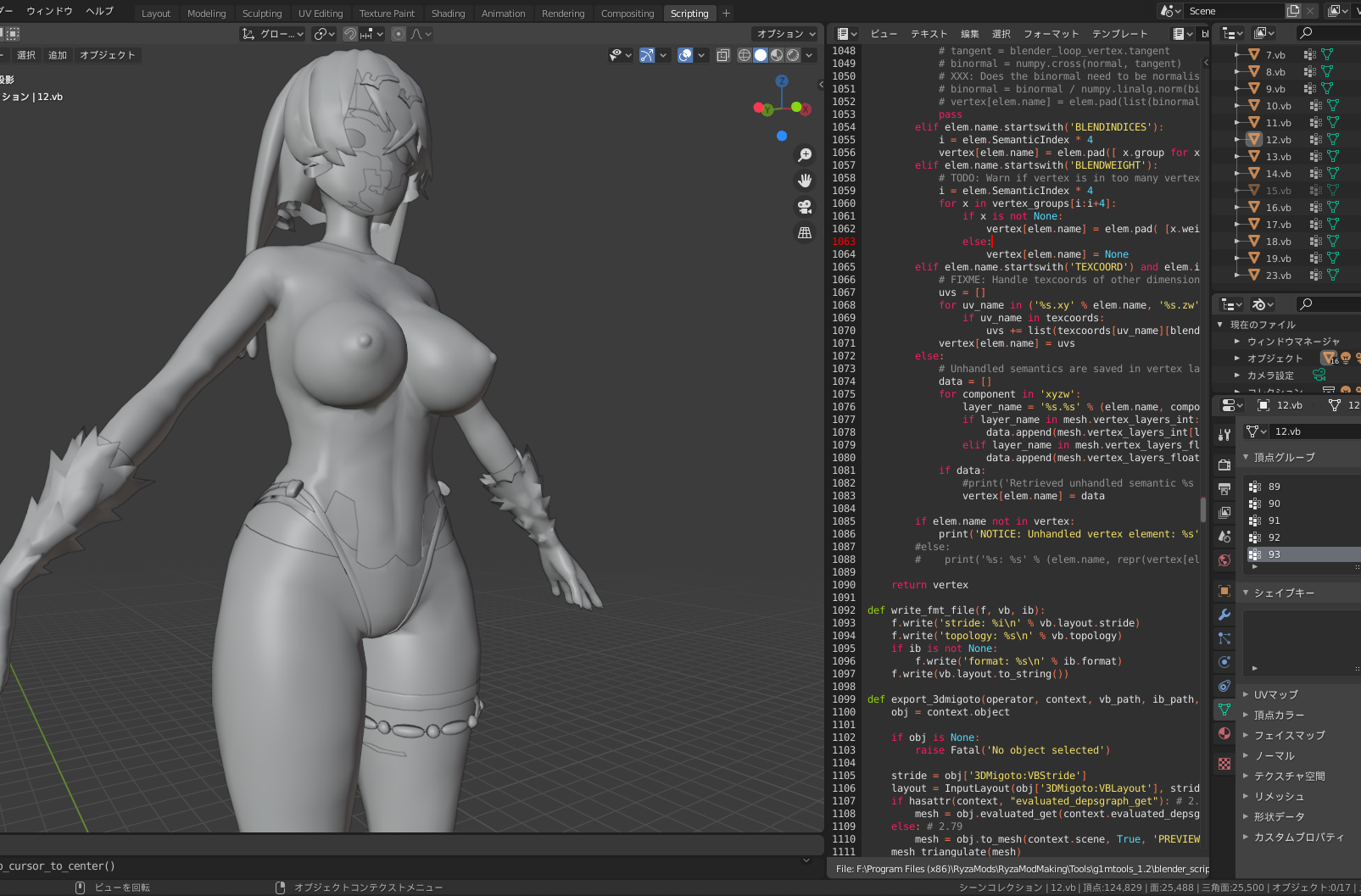Open Material properties tab icon
The image size is (1361, 896).
click(x=1224, y=733)
